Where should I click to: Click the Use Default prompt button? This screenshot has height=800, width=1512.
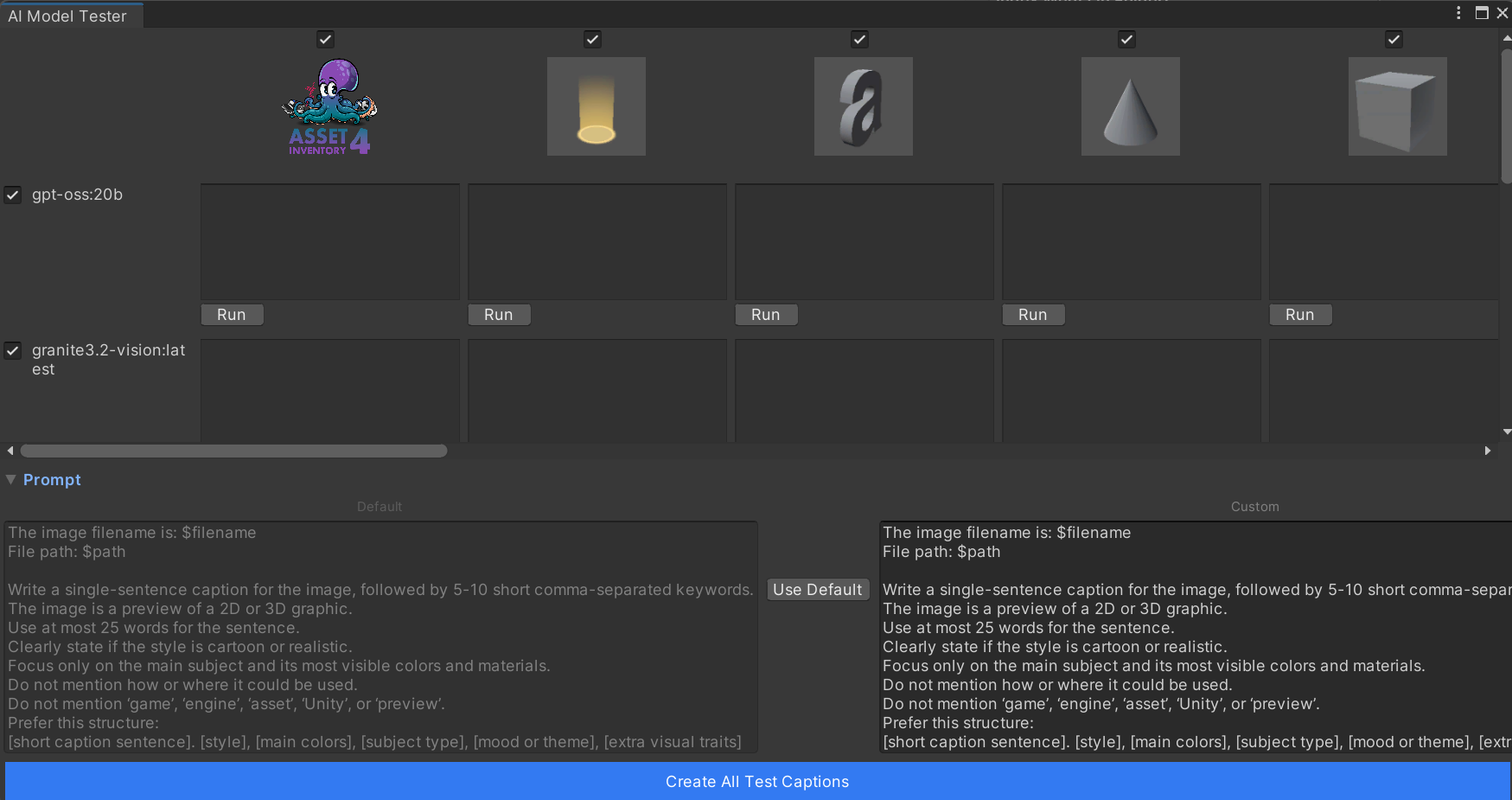pyautogui.click(x=818, y=590)
